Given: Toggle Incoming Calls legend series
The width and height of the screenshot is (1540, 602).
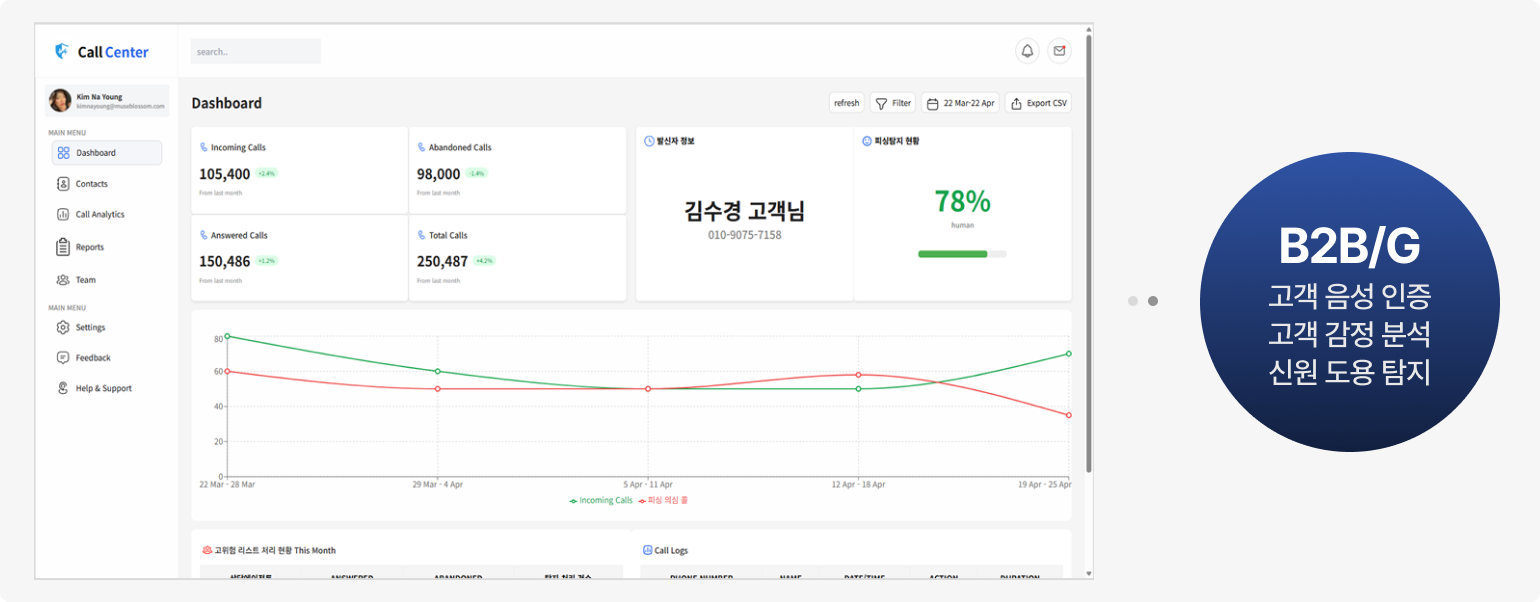Looking at the screenshot, I should pyautogui.click(x=601, y=500).
